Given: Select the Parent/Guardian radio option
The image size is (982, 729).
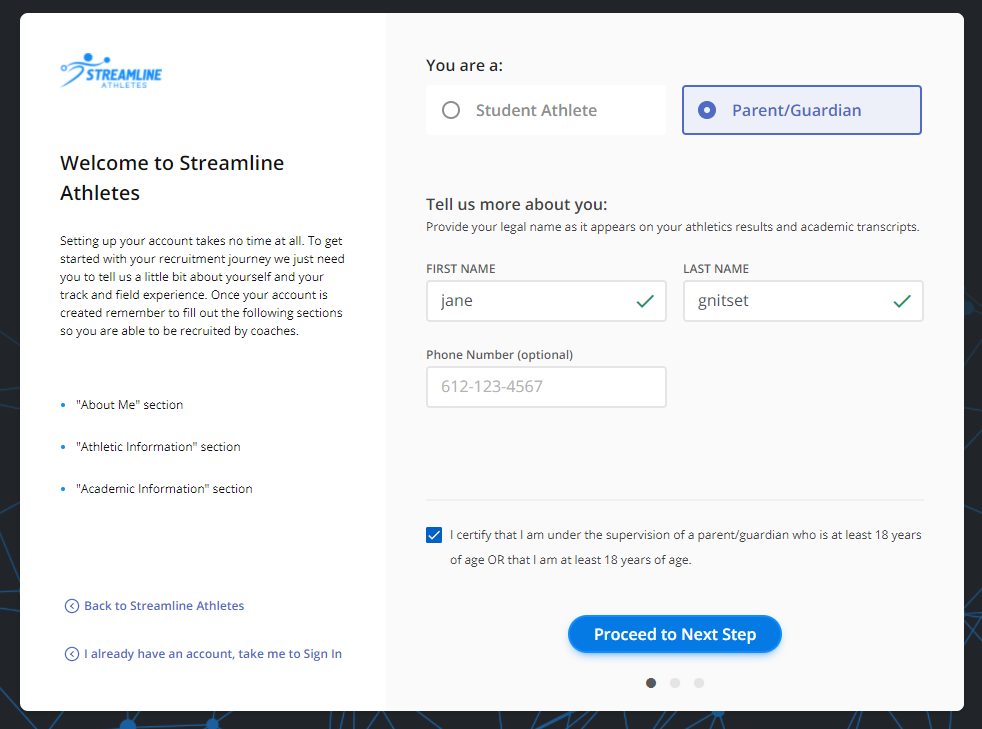Looking at the screenshot, I should [802, 110].
